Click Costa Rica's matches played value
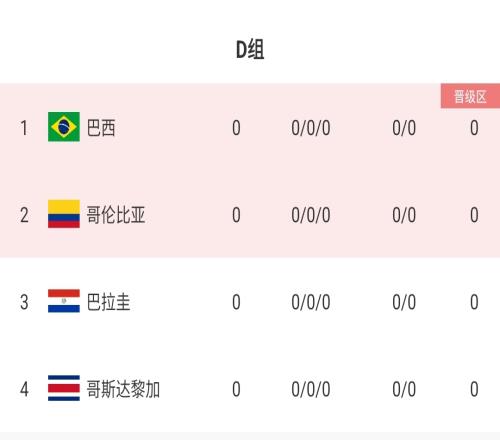The height and width of the screenshot is (440, 500). point(236,389)
